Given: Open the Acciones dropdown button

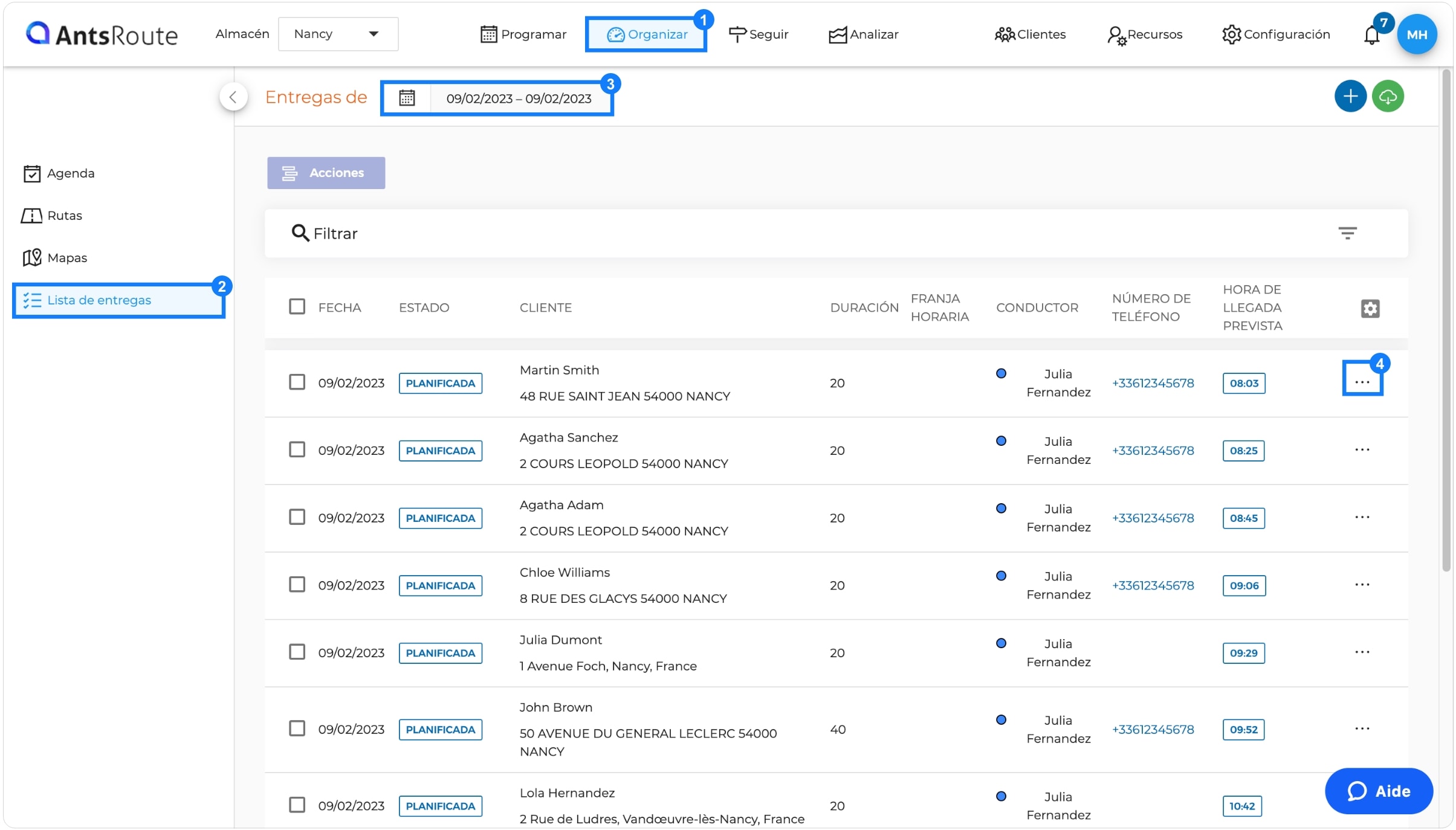Looking at the screenshot, I should (x=326, y=173).
